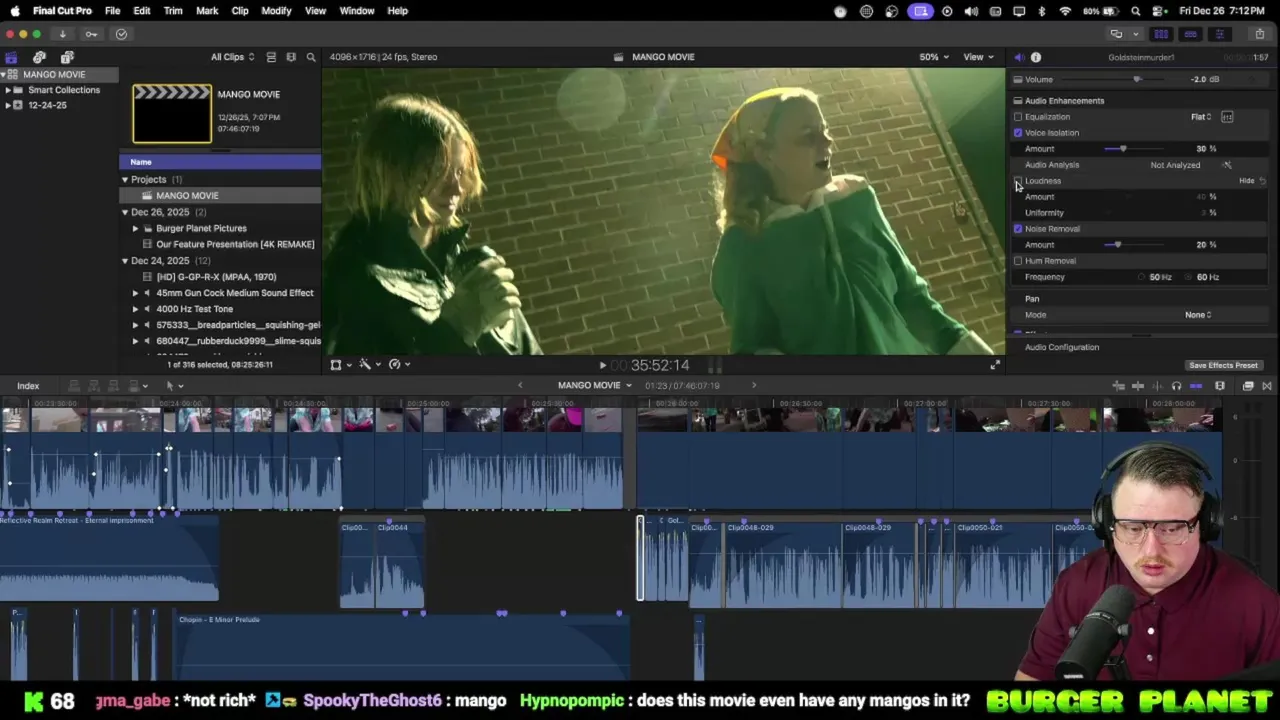1280x720 pixels.
Task: Open the Trim menu
Action: coord(173,11)
